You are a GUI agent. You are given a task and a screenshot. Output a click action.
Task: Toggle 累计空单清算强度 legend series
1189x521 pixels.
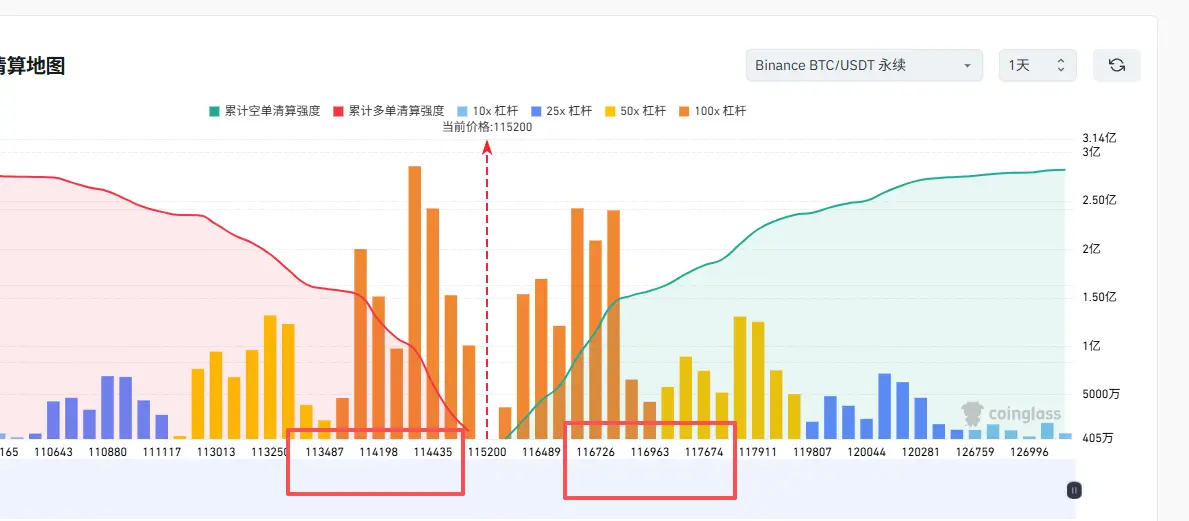click(265, 111)
